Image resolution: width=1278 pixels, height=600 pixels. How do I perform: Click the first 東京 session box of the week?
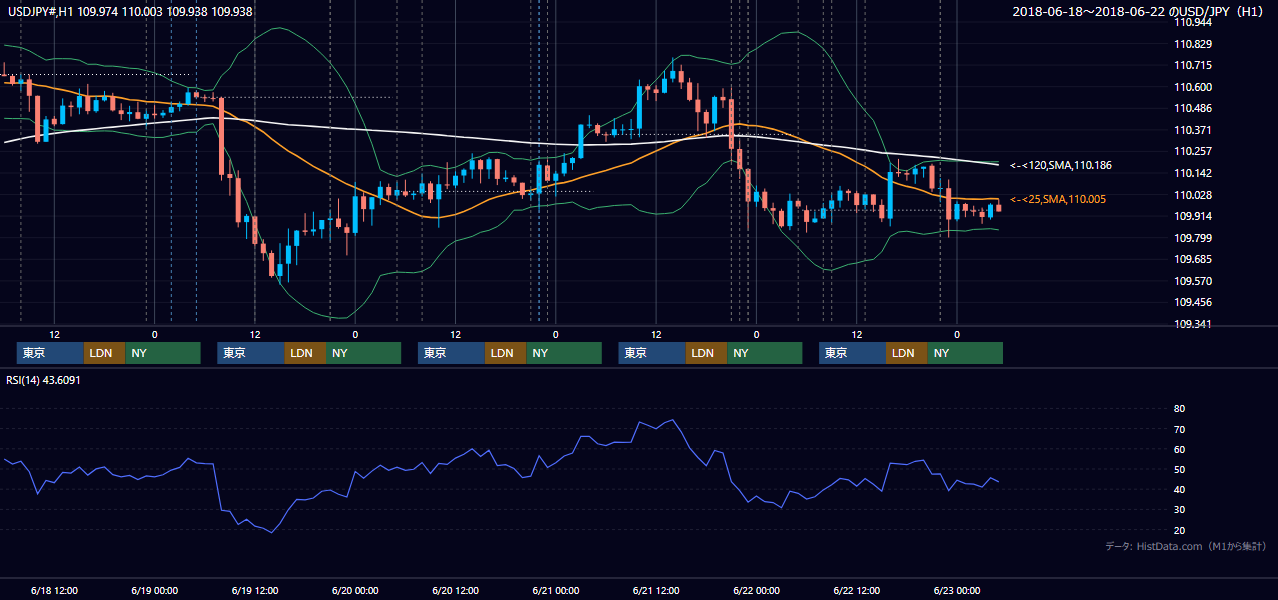(x=50, y=353)
